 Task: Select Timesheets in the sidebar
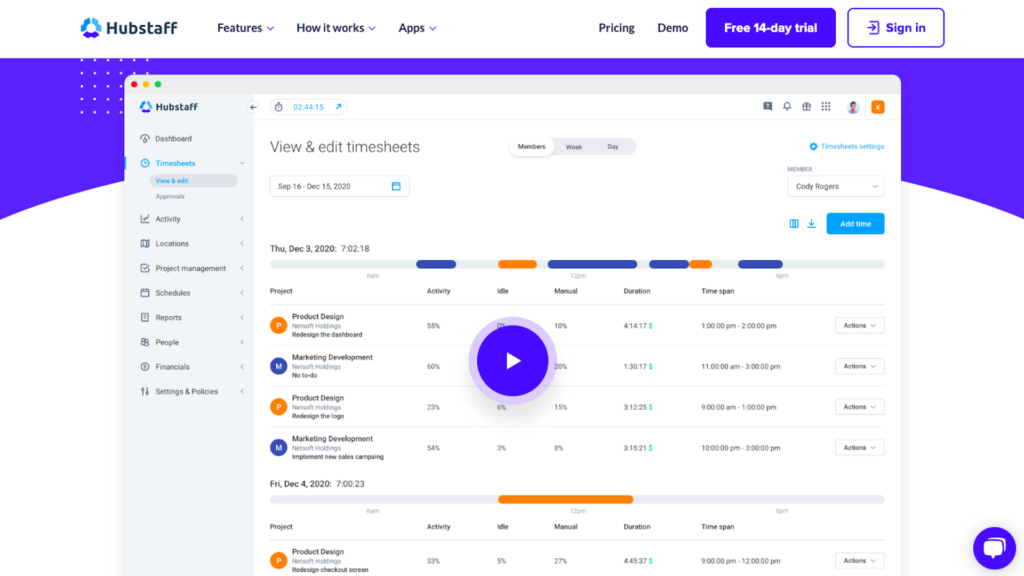pyautogui.click(x=175, y=163)
